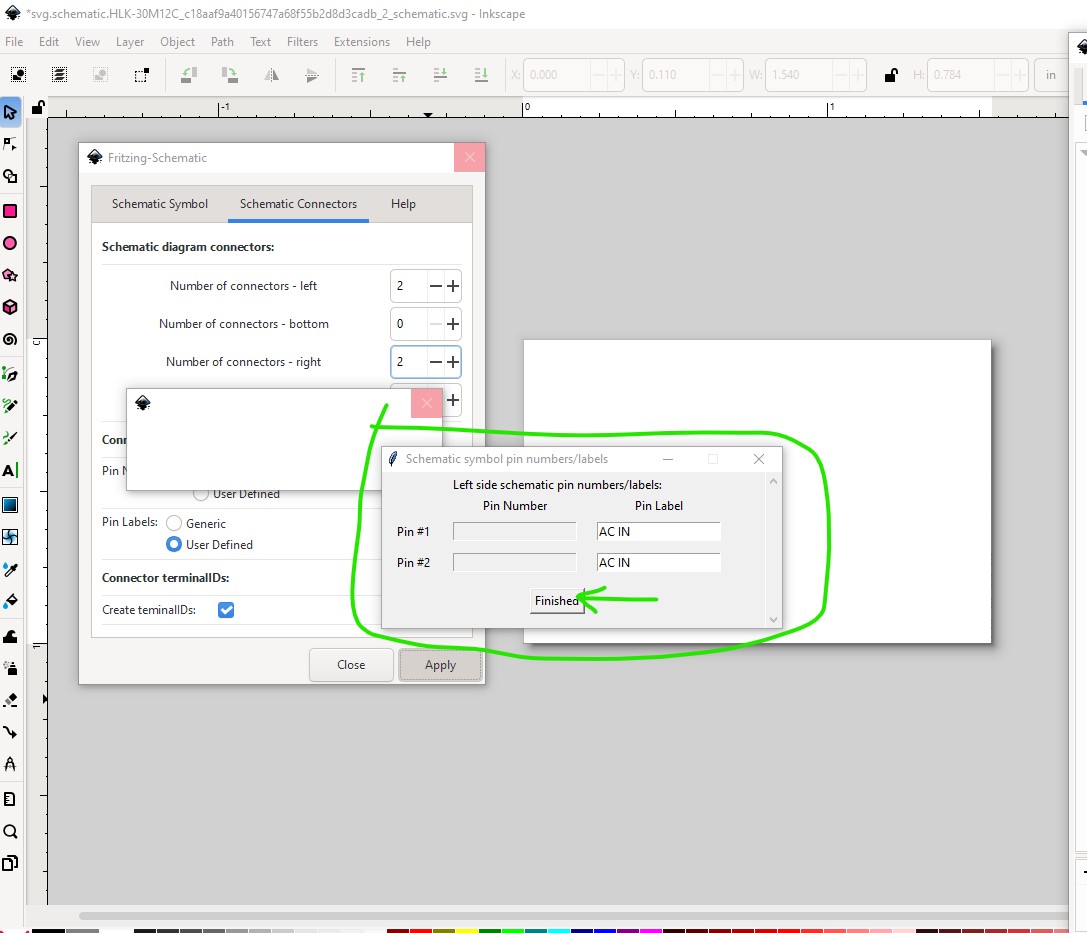Viewport: 1087px width, 933px height.
Task: Select the Node editing tool
Action: click(x=10, y=144)
